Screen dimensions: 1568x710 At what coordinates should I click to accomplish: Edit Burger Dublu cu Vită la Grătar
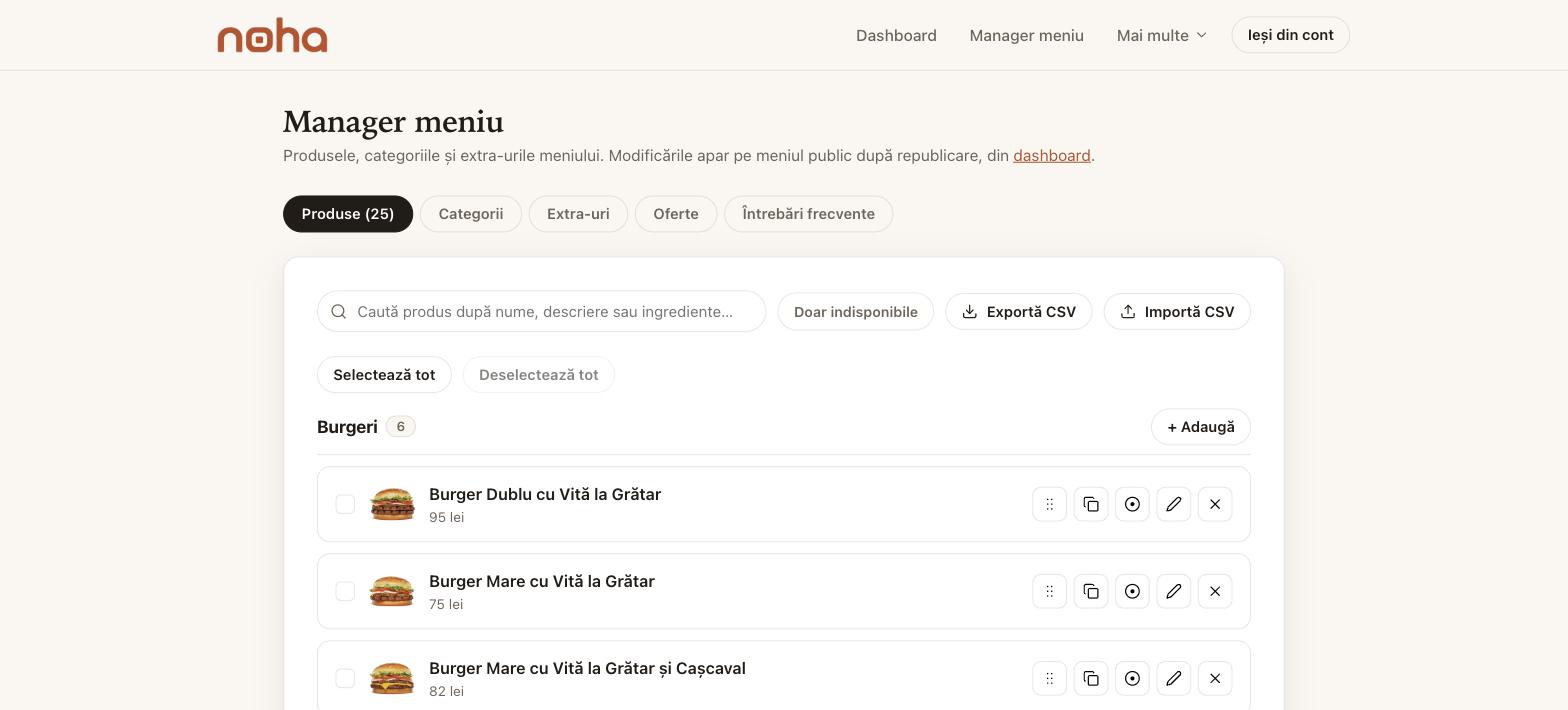[x=1174, y=504]
